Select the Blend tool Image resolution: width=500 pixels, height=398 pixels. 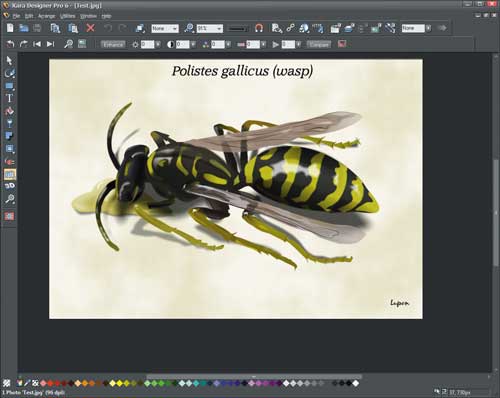[x=10, y=162]
